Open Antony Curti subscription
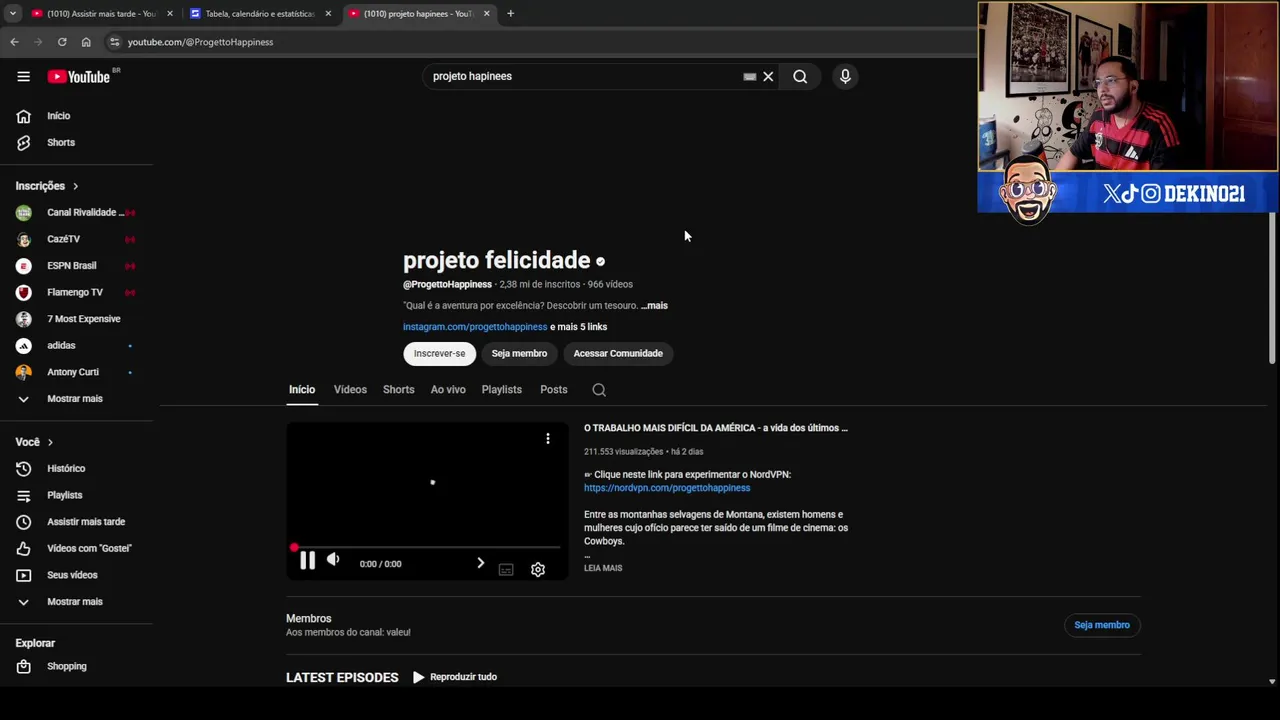The height and width of the screenshot is (720, 1280). click(76, 372)
